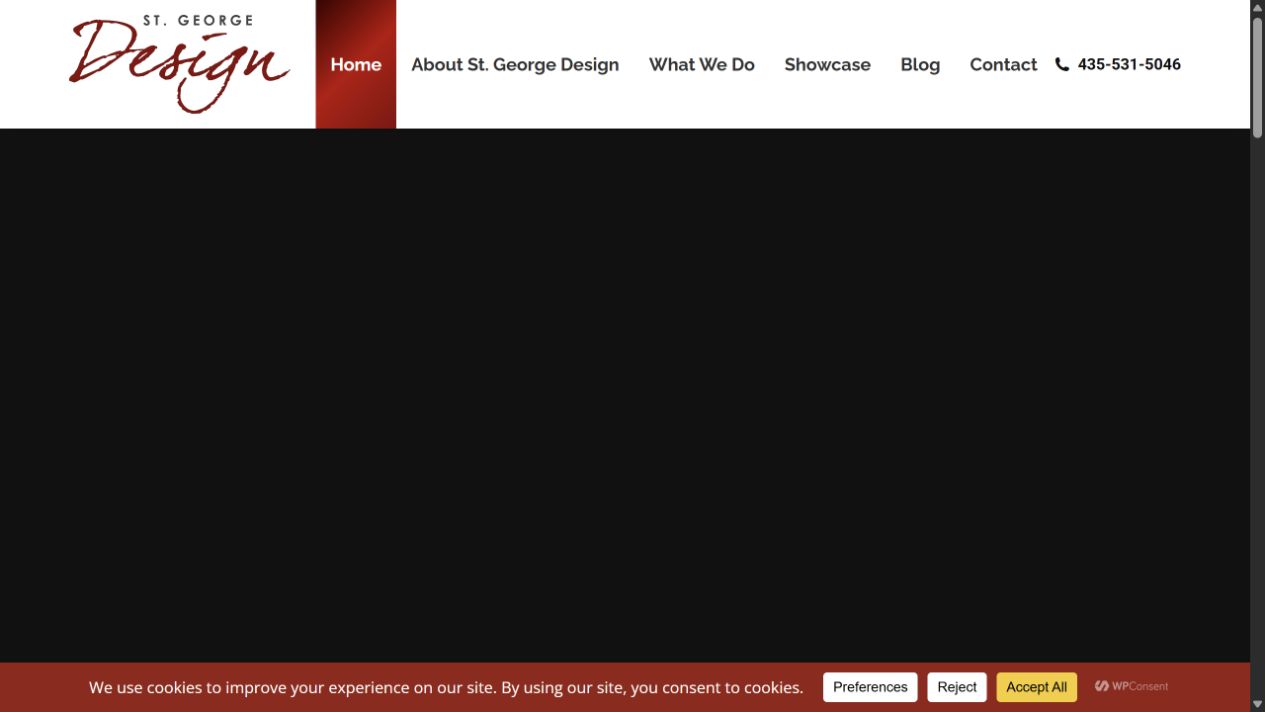Click the scrollbar up arrow

pos(1257,6)
